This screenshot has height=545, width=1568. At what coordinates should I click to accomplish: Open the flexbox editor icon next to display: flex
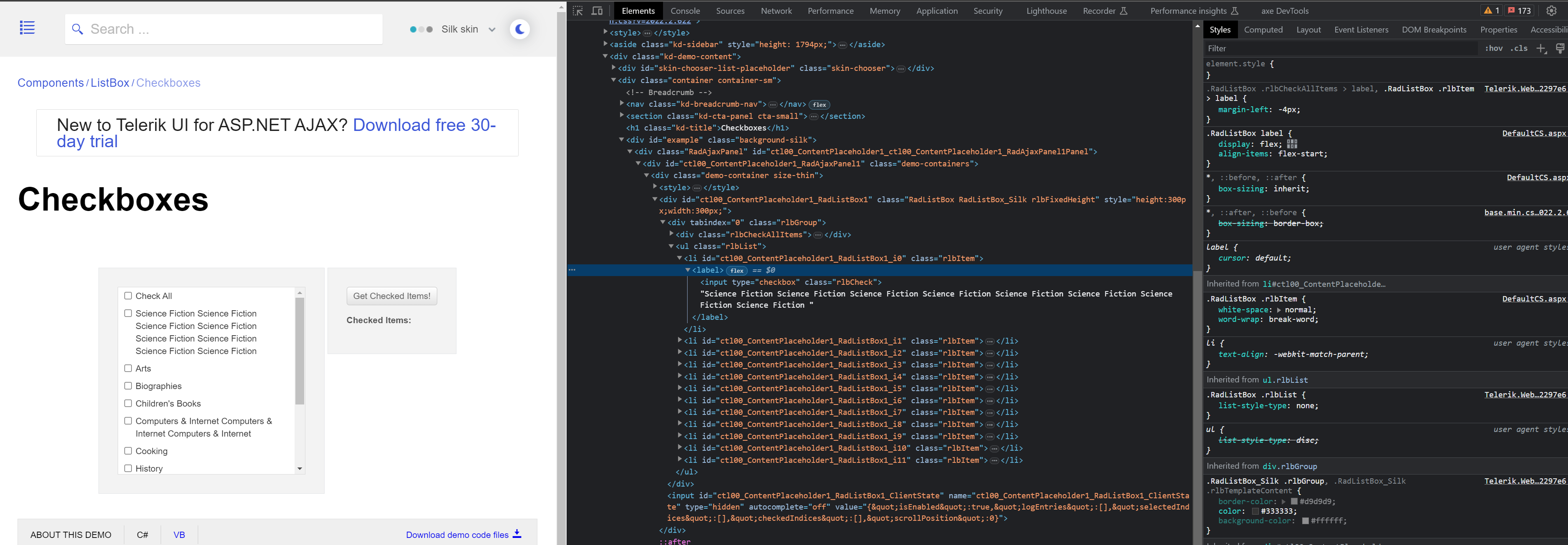pyautogui.click(x=1292, y=144)
